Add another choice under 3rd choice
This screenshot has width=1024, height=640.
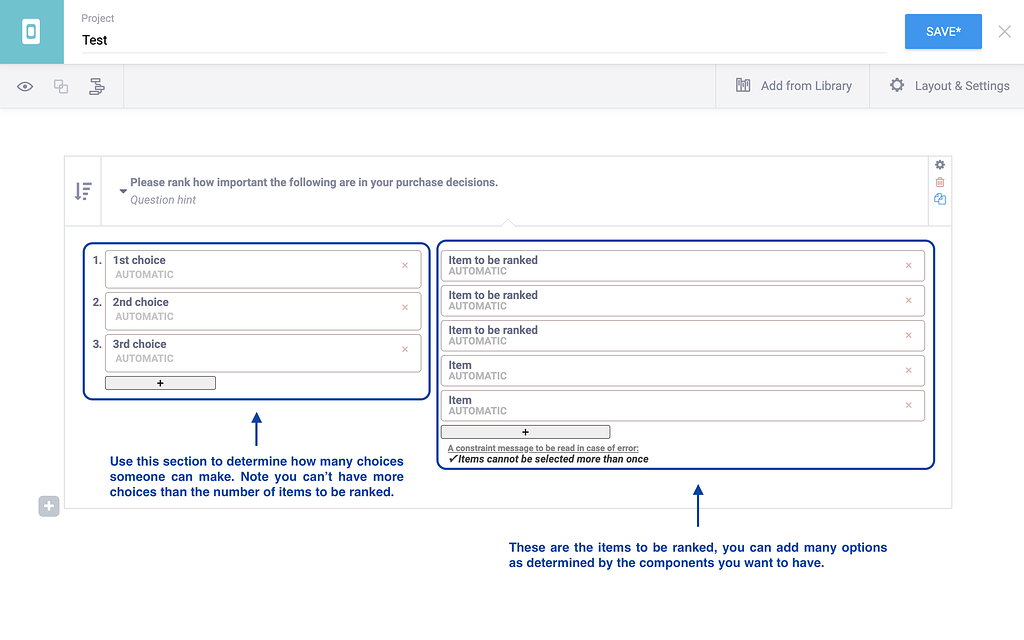point(160,383)
